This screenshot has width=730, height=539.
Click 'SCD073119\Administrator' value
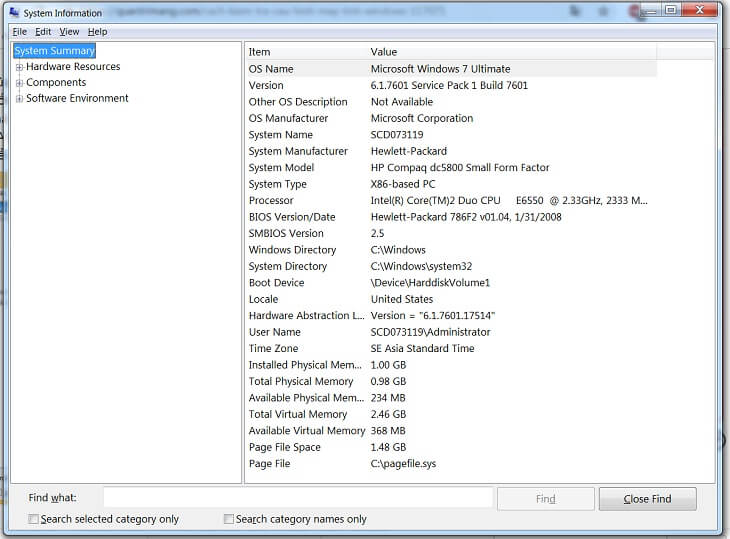pyautogui.click(x=431, y=332)
